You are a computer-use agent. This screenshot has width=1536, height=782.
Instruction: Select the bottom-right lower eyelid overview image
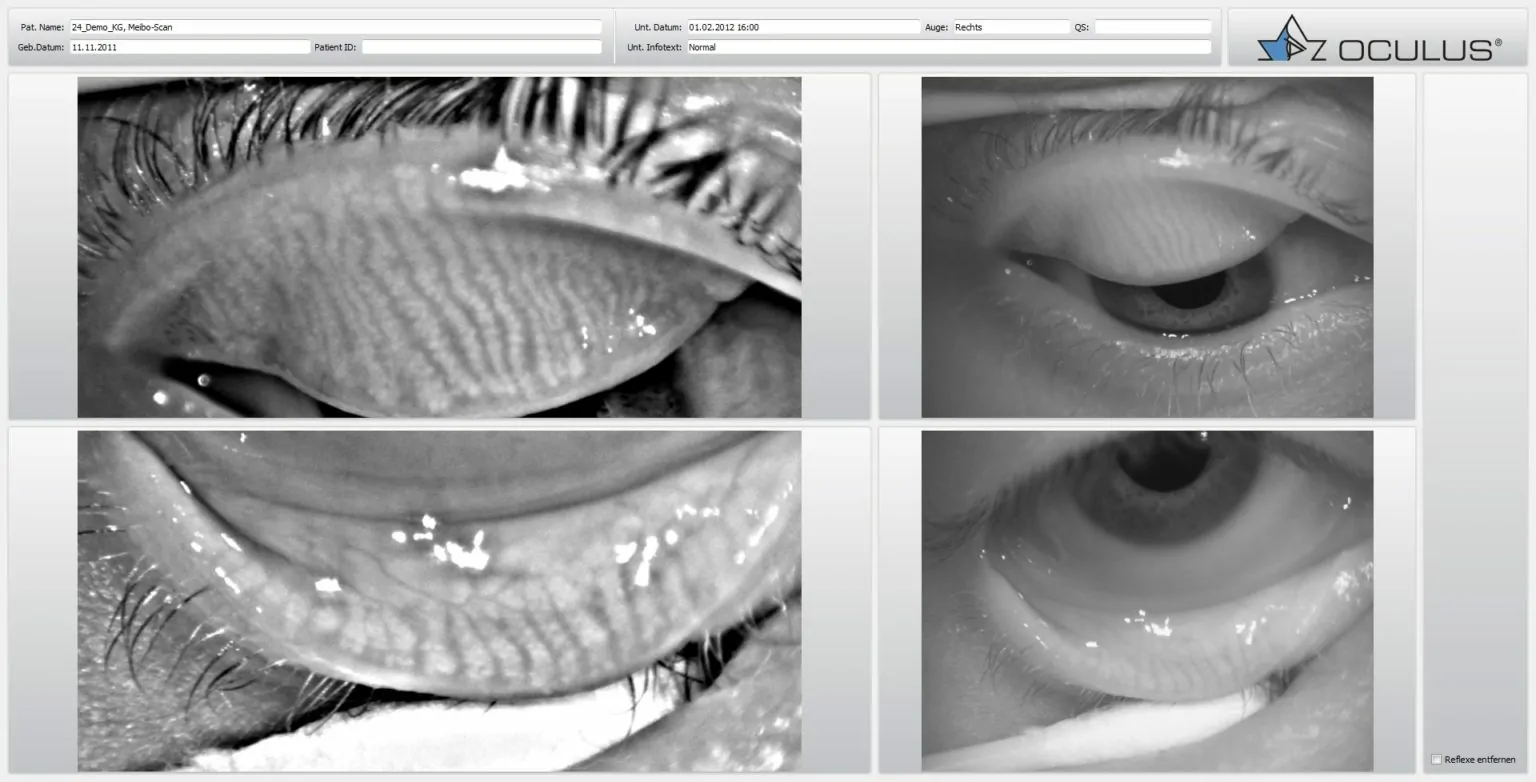click(x=1147, y=601)
